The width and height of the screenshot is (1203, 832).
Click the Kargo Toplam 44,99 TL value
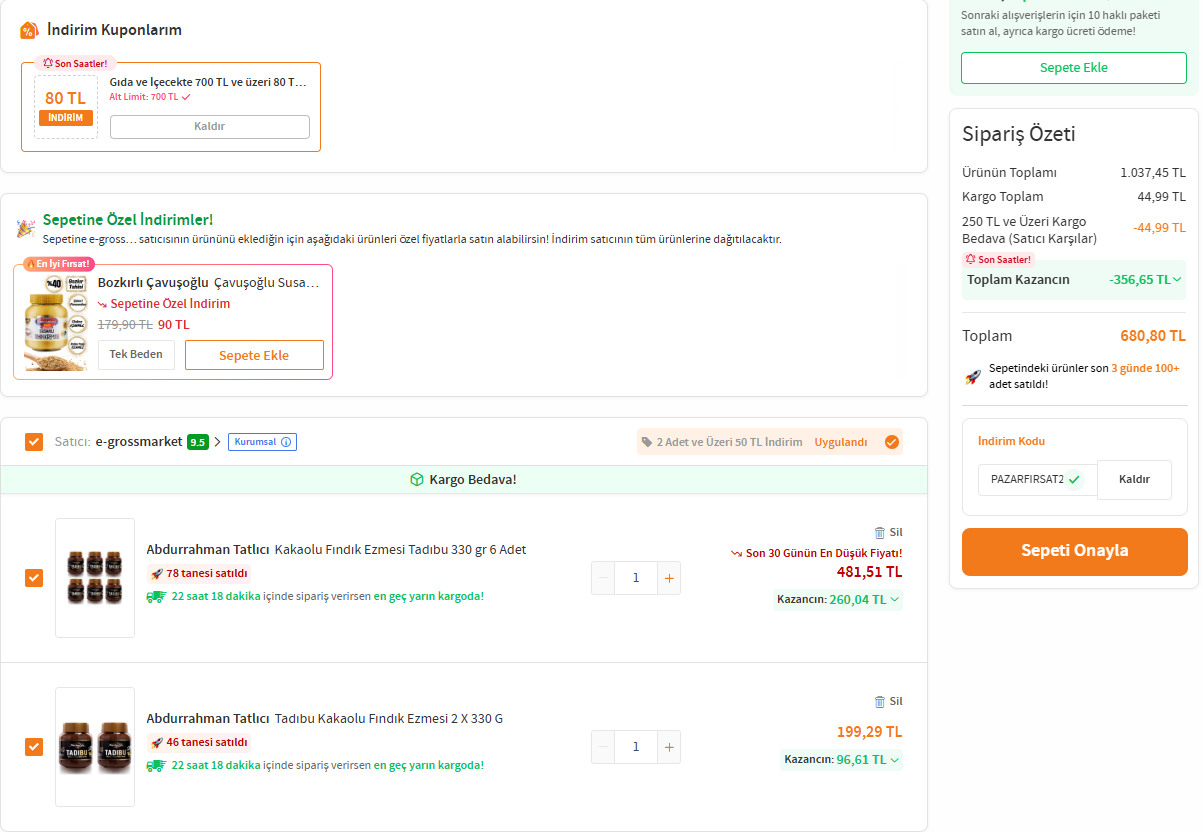point(1161,197)
